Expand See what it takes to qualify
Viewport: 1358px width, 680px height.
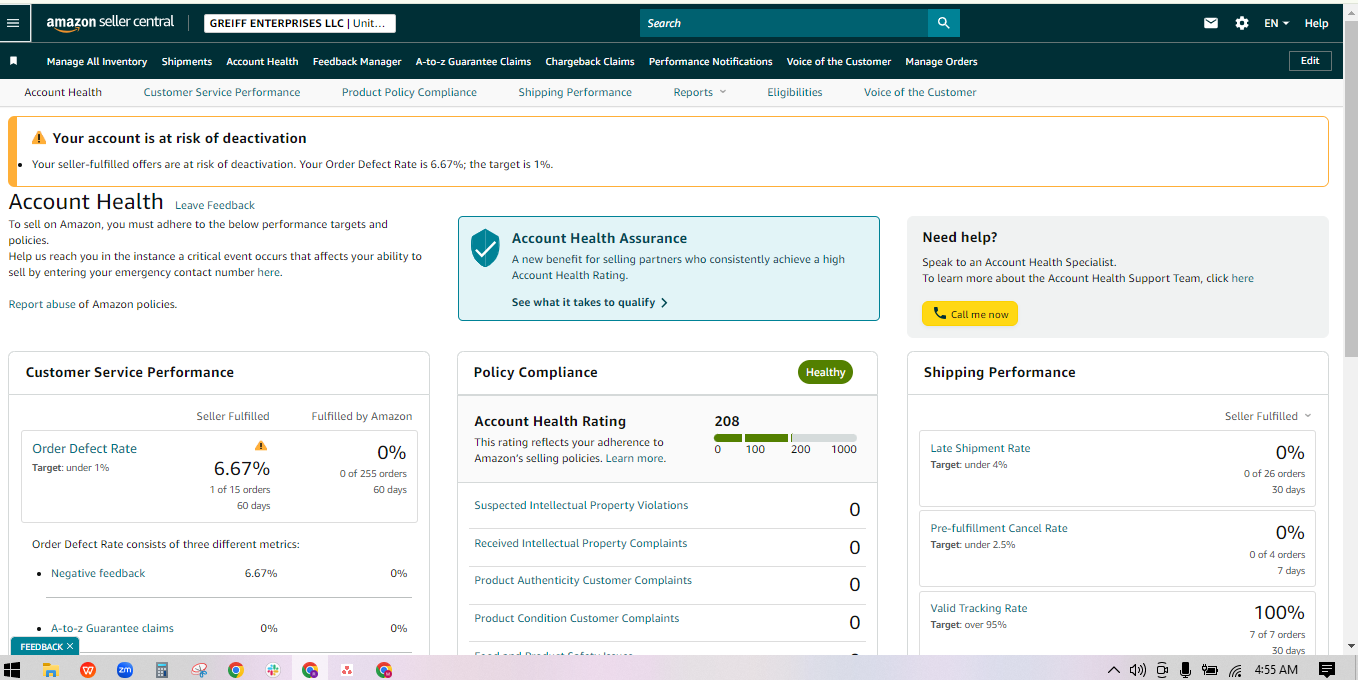(589, 302)
